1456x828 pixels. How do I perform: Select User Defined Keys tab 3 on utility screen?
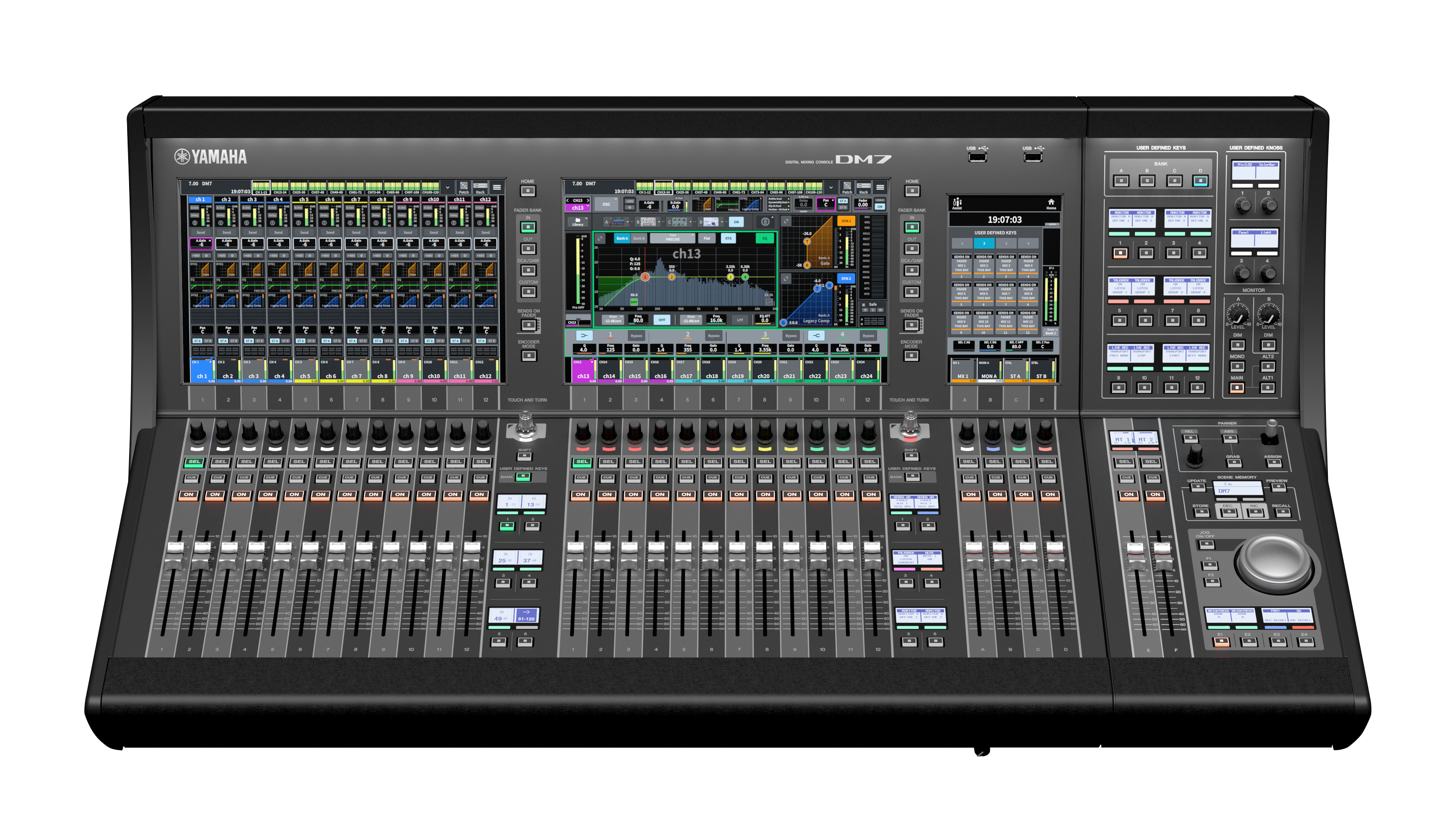pyautogui.click(x=1006, y=244)
